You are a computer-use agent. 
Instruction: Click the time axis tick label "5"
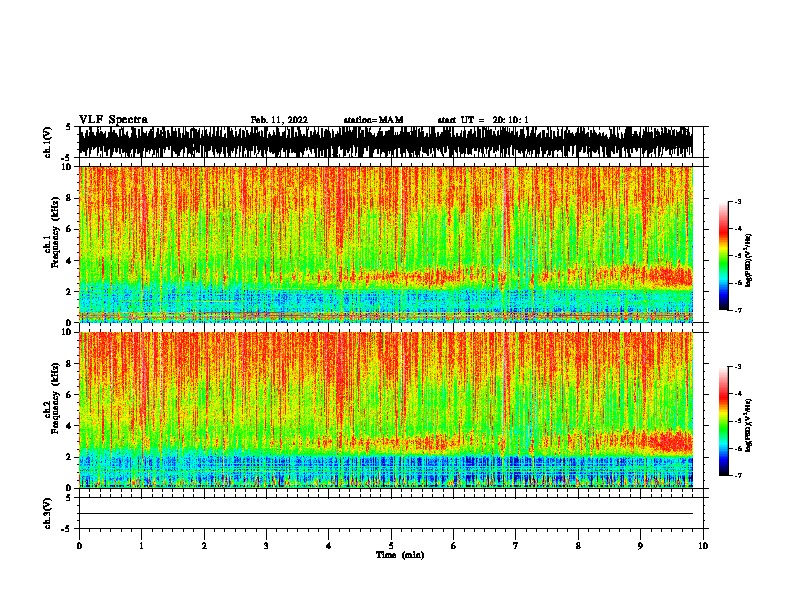391,545
